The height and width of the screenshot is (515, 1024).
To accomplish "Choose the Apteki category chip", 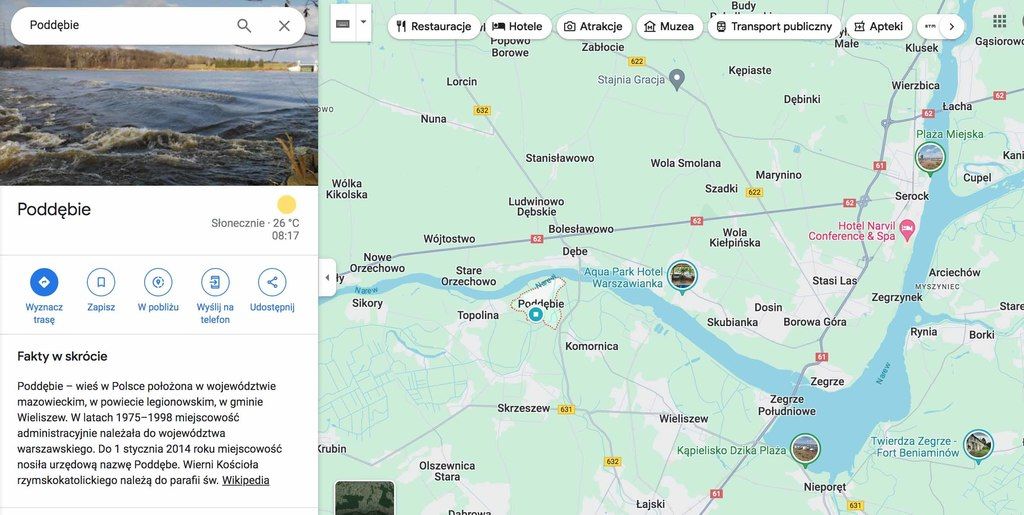I will tap(879, 27).
